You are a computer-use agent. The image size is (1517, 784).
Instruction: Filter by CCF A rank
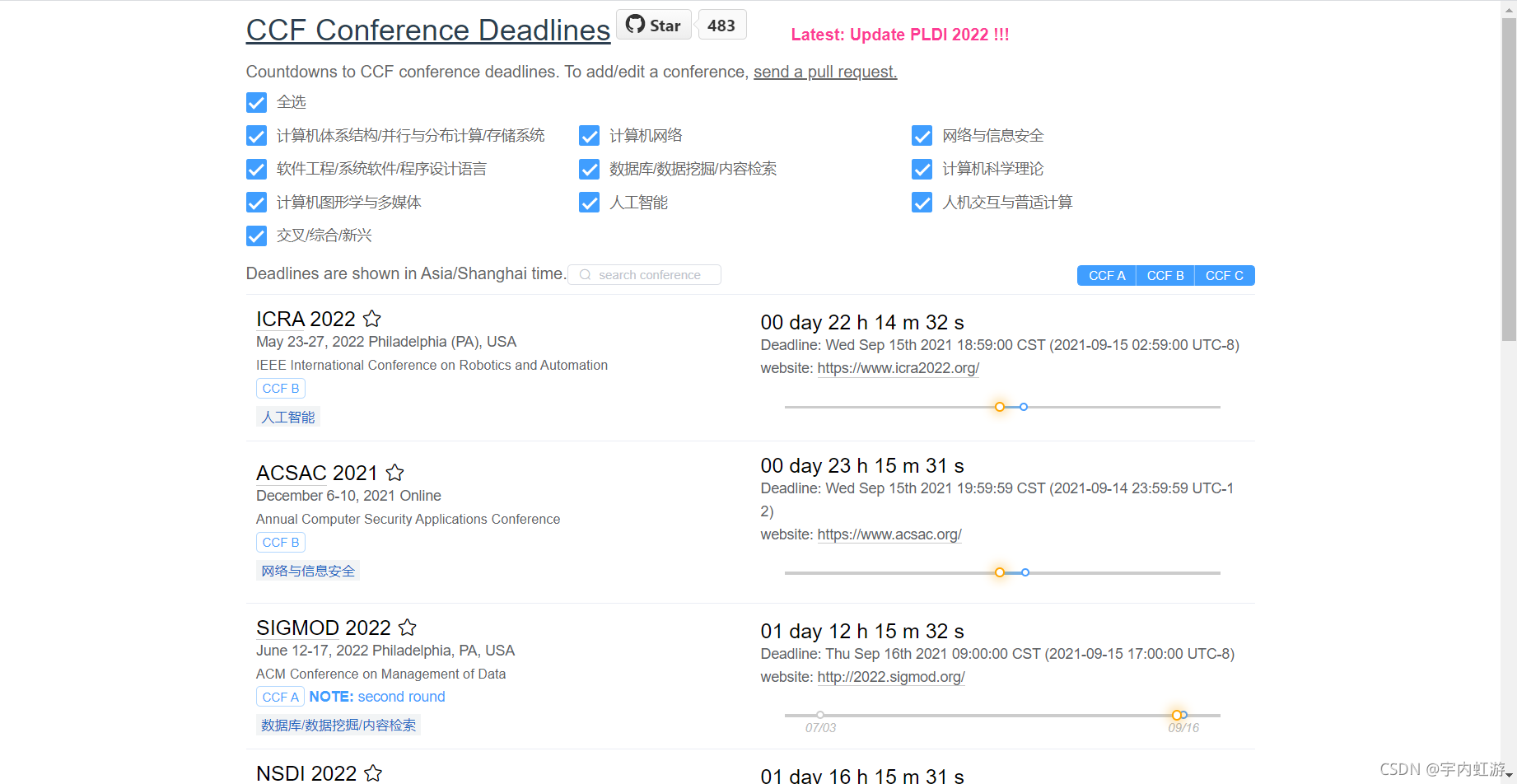click(x=1106, y=275)
